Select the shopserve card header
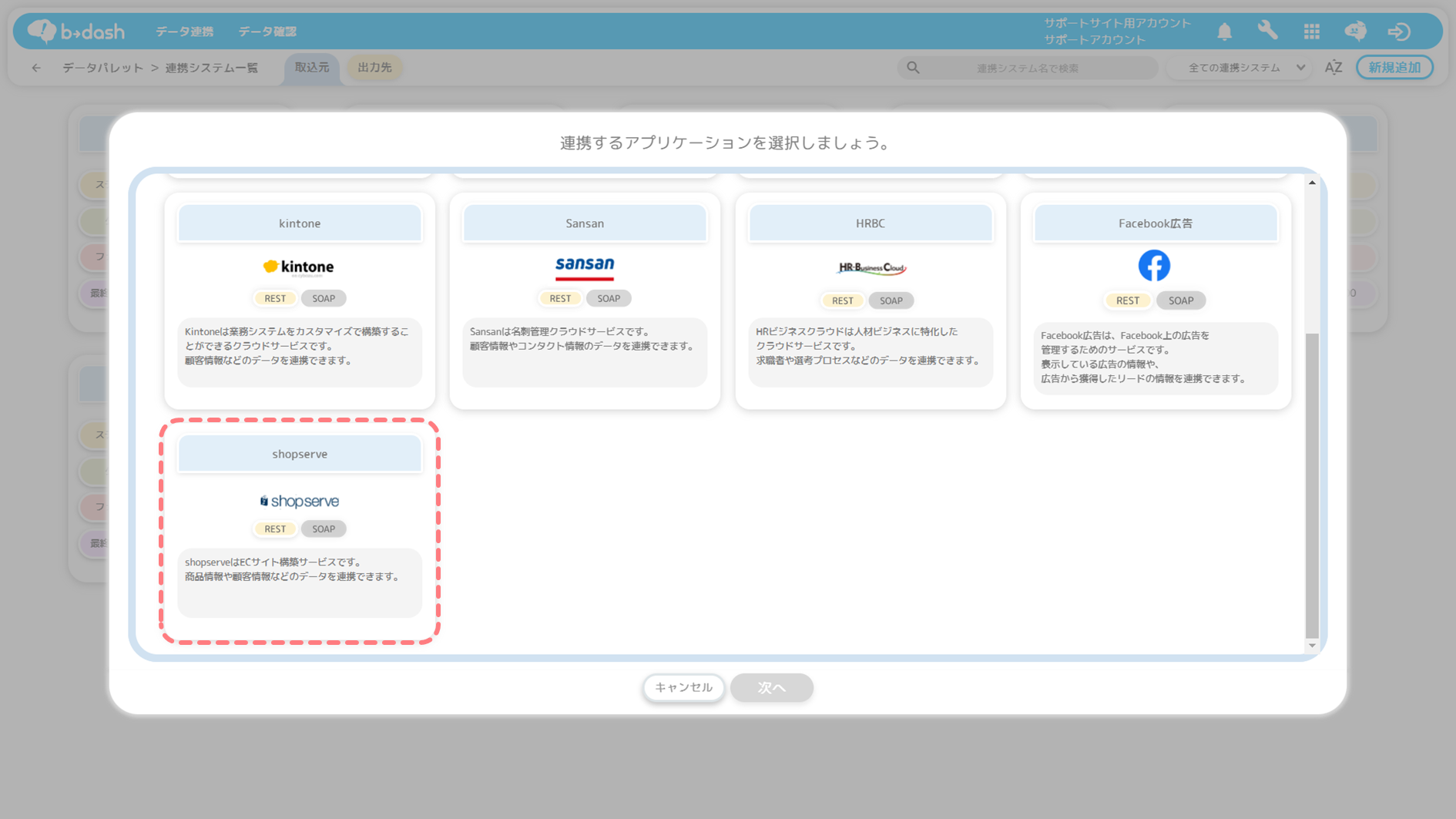Viewport: 1456px width, 819px height. pos(300,454)
